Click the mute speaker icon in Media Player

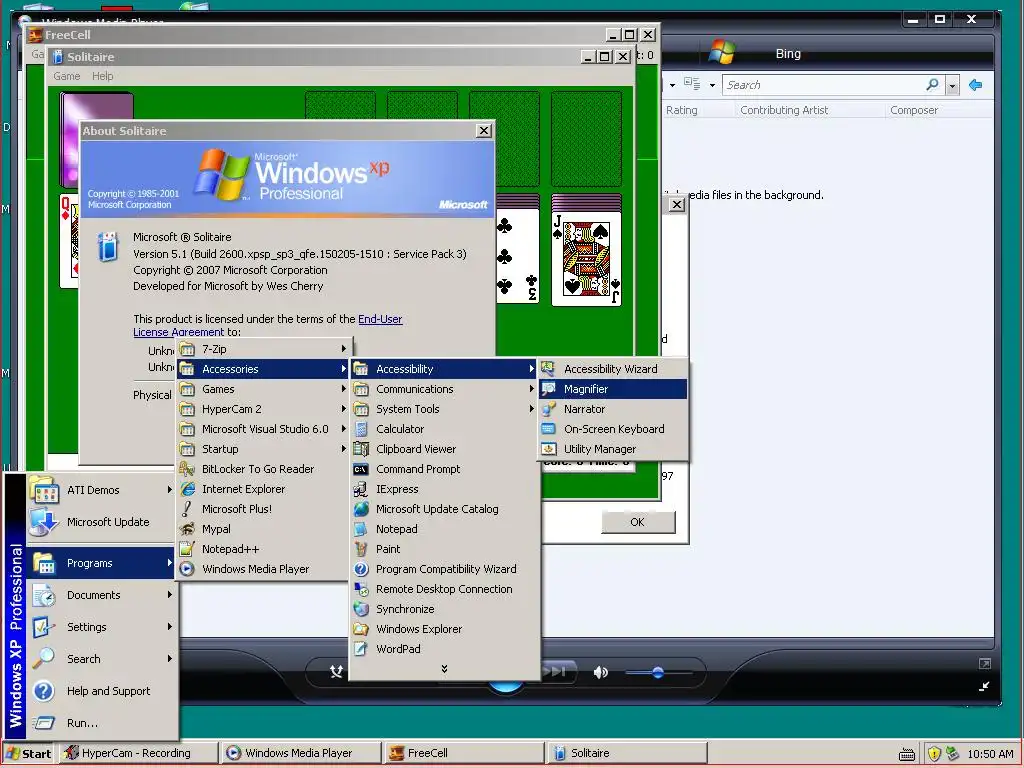pyautogui.click(x=601, y=672)
